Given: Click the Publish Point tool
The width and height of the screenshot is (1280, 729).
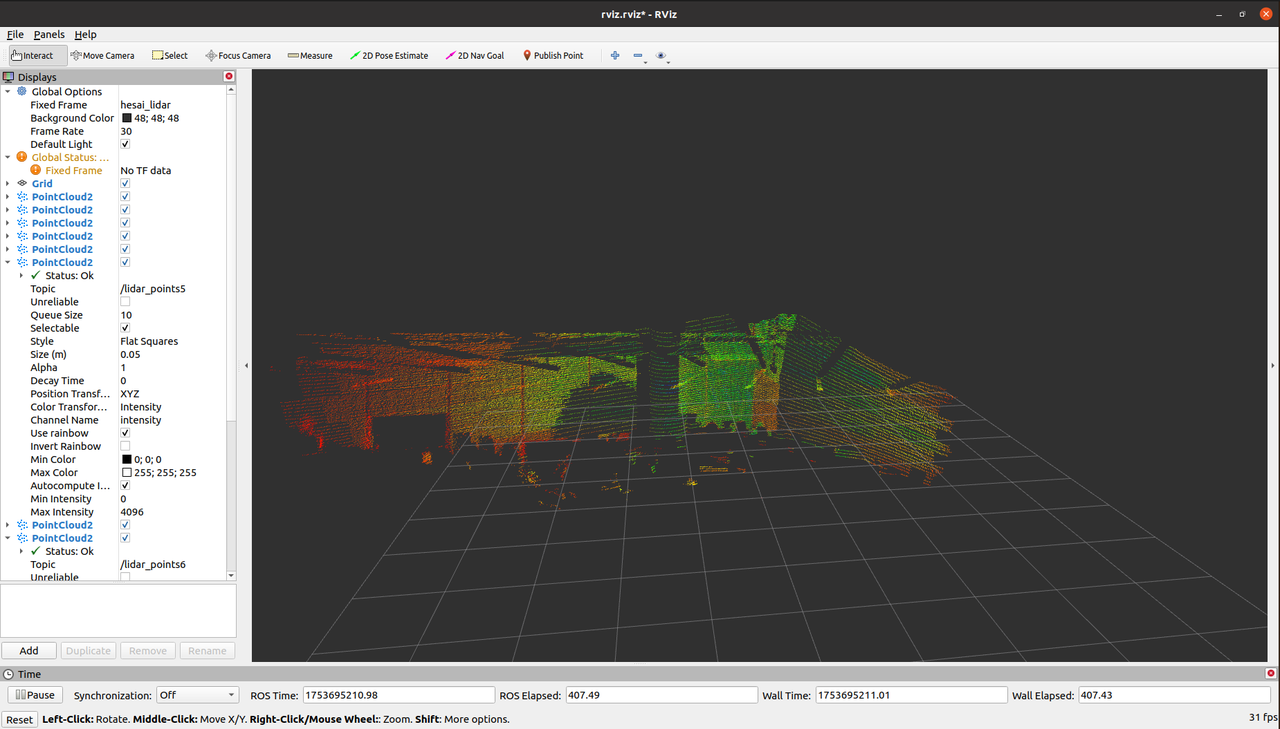Looking at the screenshot, I should point(553,56).
